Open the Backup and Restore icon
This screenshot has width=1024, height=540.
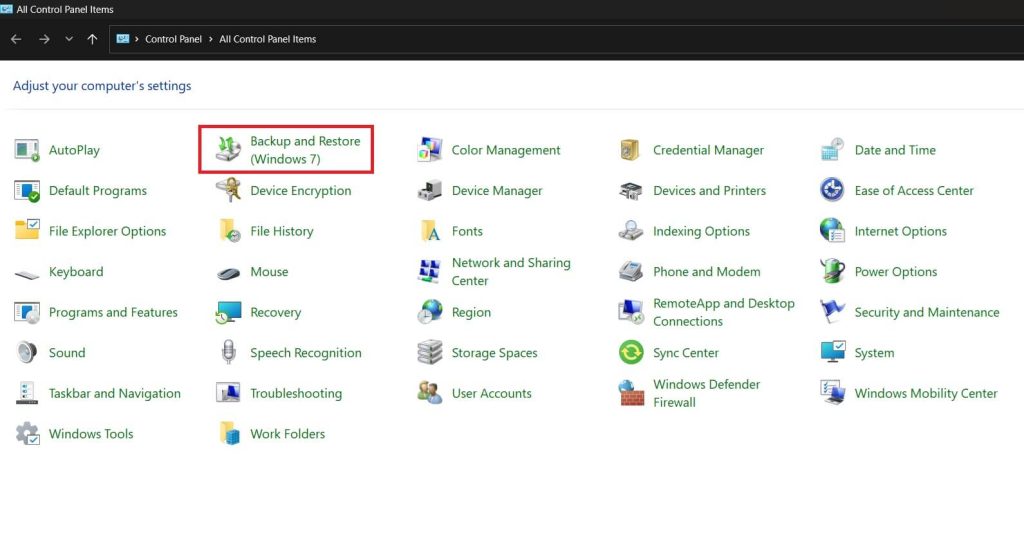pos(228,150)
